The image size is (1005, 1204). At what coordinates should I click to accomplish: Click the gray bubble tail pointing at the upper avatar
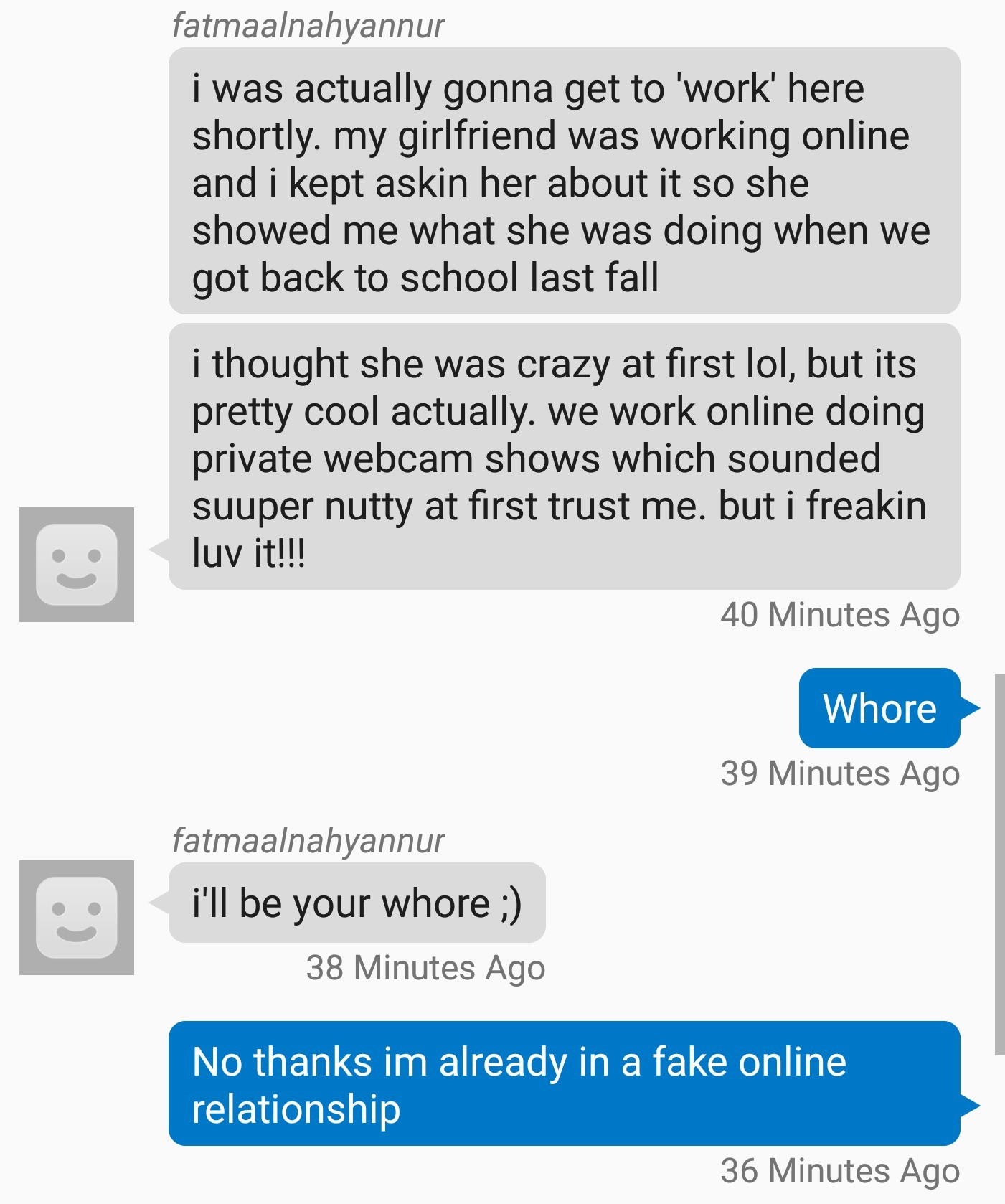159,550
